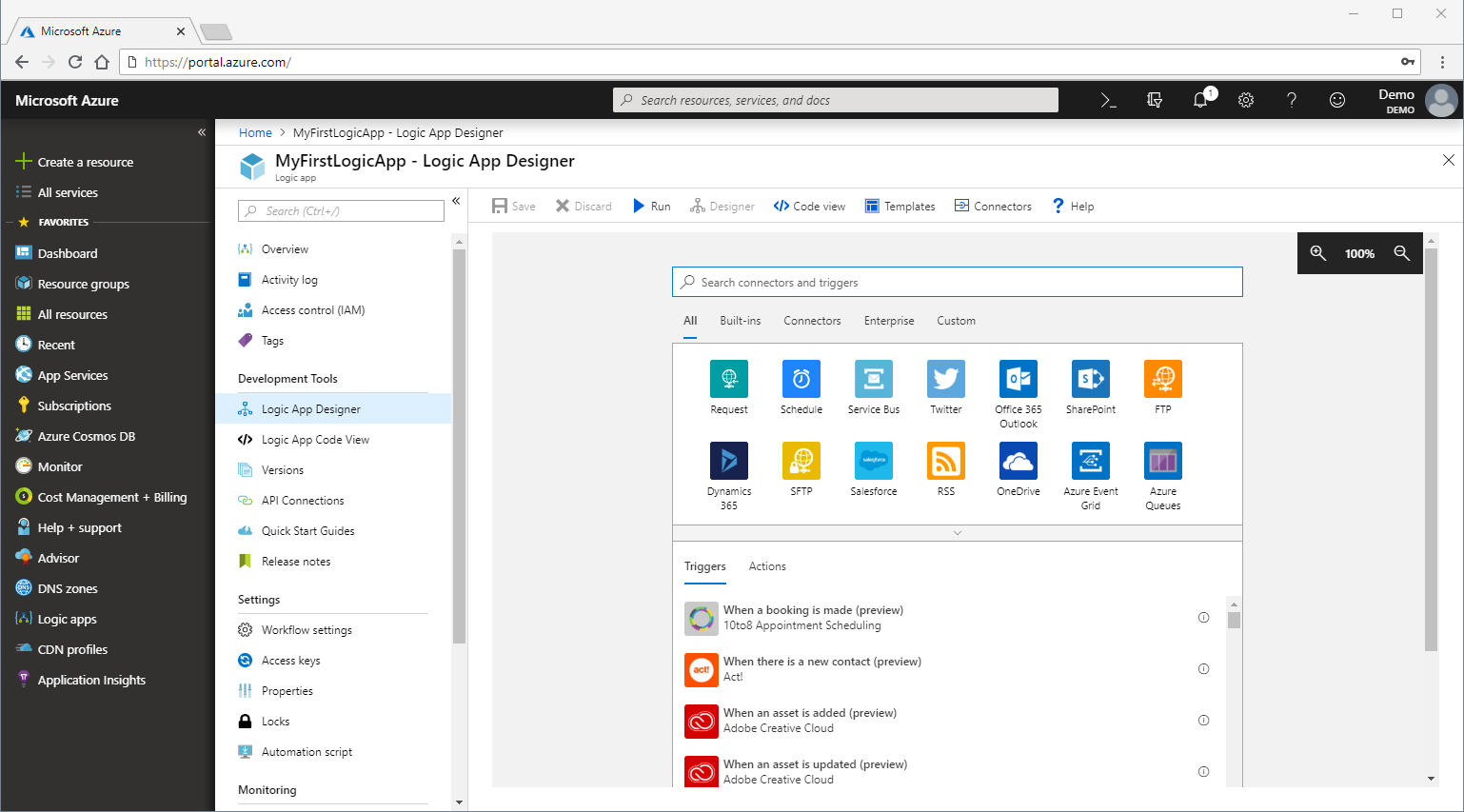Switch to the Custom tab
1464x812 pixels.
[956, 321]
